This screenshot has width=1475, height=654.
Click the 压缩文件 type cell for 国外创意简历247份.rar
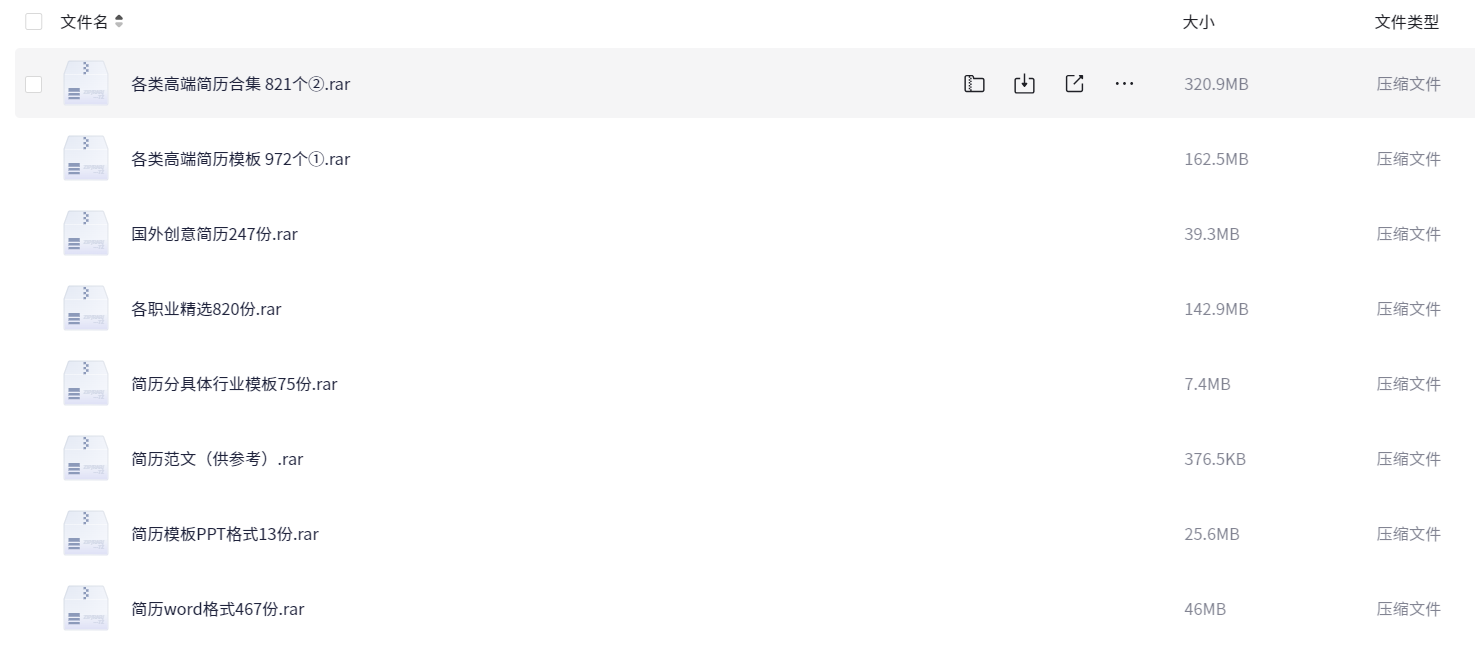[x=1408, y=234]
